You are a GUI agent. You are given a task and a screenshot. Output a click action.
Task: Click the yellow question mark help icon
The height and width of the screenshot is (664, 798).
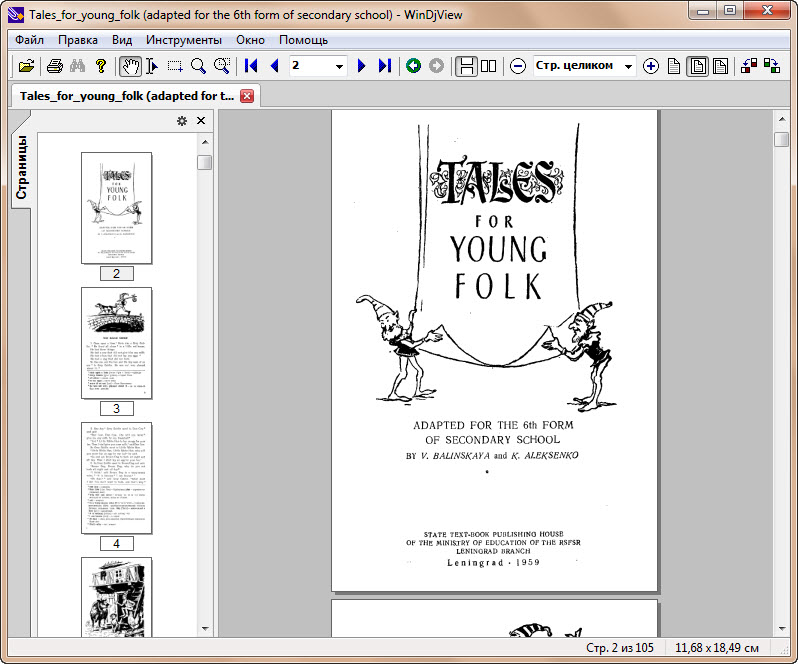(101, 66)
